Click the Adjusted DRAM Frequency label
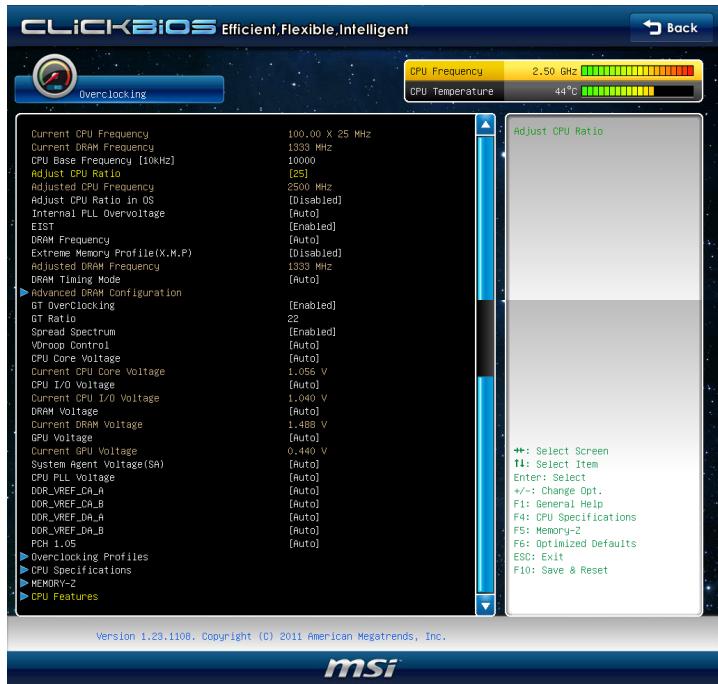Screen dimensions: 718x684 [95, 266]
